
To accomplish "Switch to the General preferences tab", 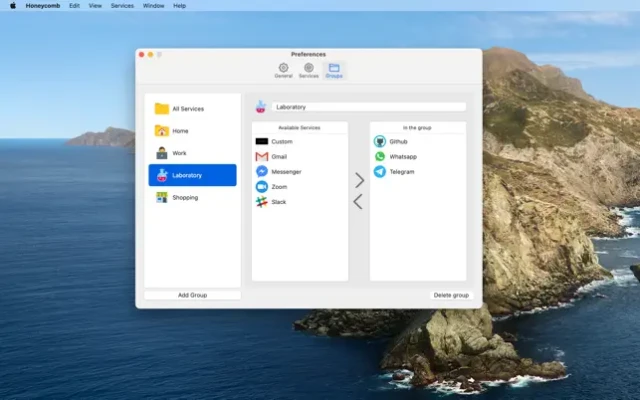I will [283, 70].
